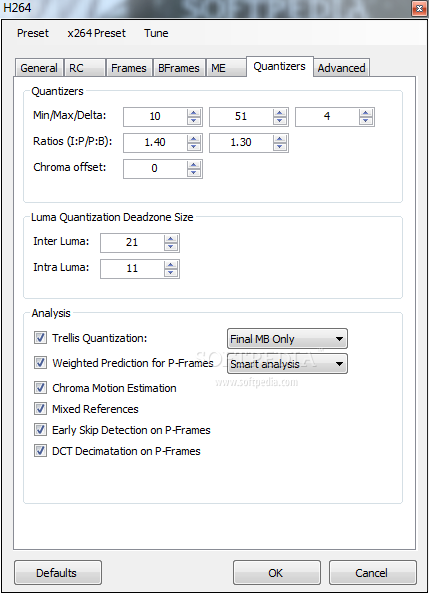Increase the Chroma offset value
The image size is (429, 594).
click(x=194, y=164)
